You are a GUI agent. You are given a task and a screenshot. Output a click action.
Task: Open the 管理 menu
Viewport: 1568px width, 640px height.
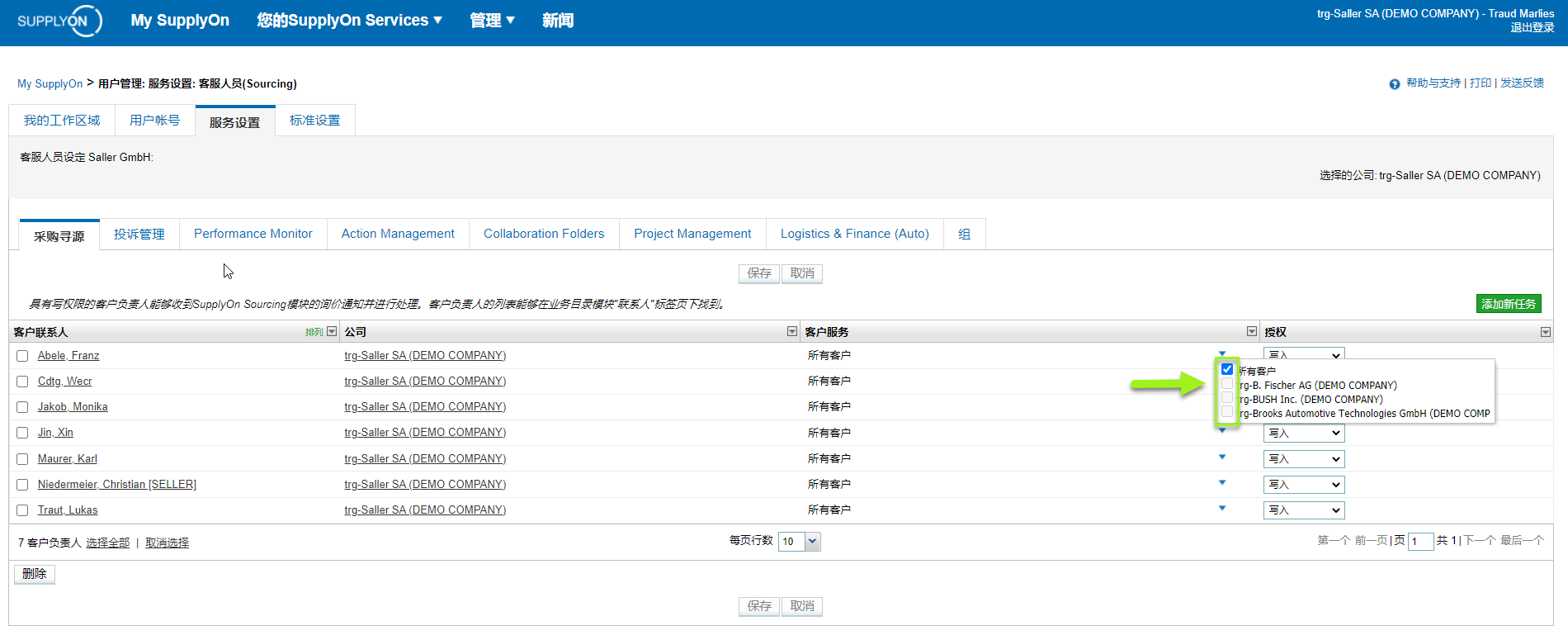(x=492, y=21)
